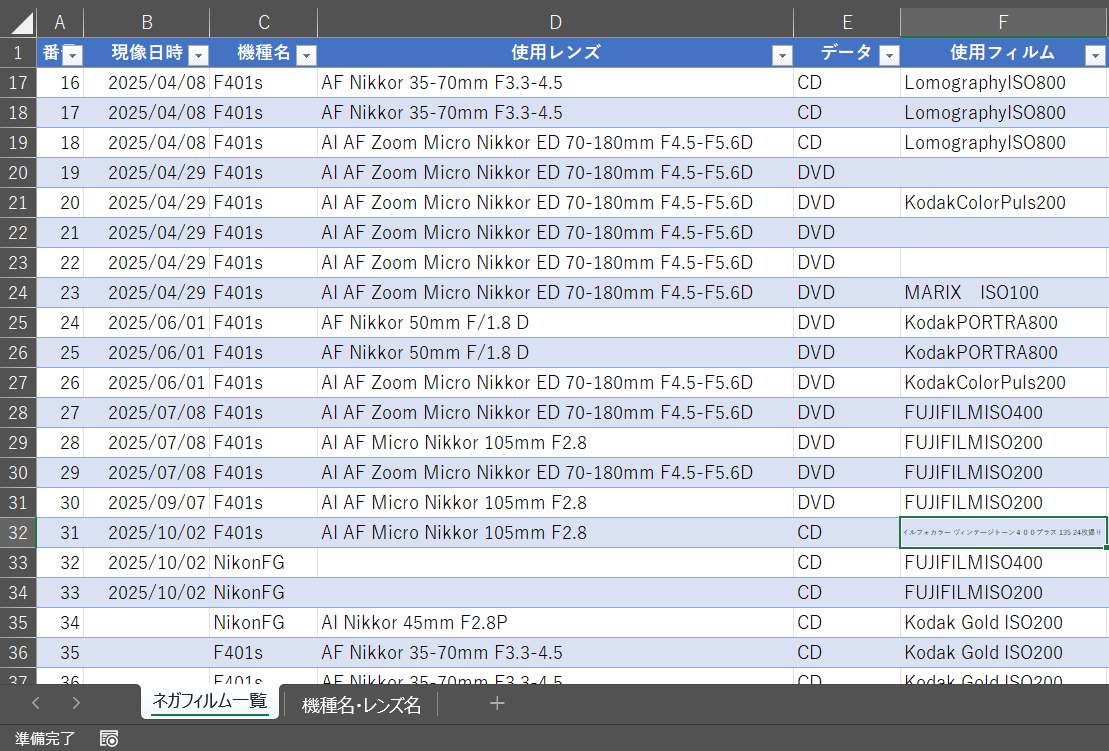This screenshot has width=1109, height=751.
Task: Expand the 使用フィルム filter dropdown
Action: 1095,55
